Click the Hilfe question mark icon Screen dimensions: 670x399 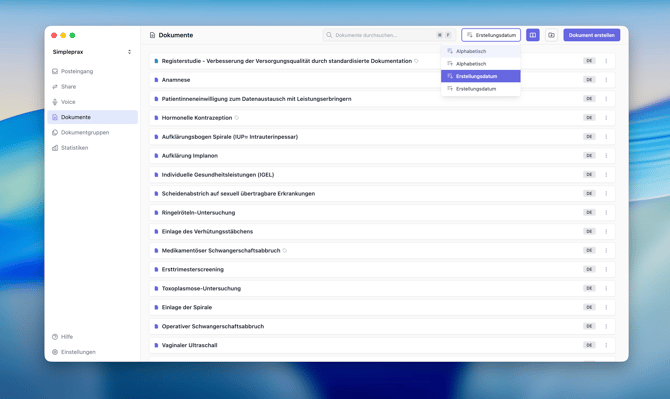55,337
